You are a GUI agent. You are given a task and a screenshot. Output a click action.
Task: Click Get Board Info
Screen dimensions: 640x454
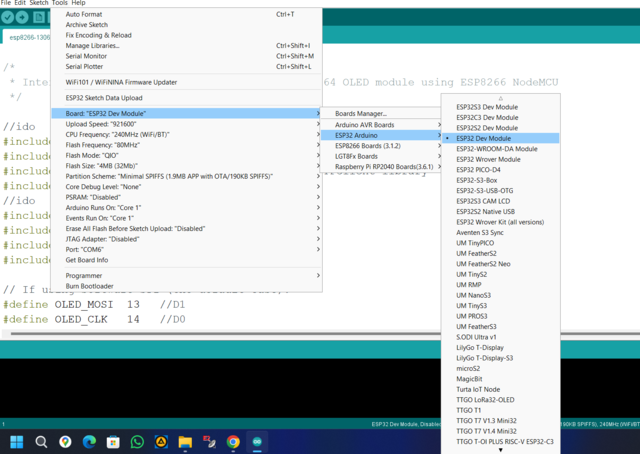click(x=187, y=260)
